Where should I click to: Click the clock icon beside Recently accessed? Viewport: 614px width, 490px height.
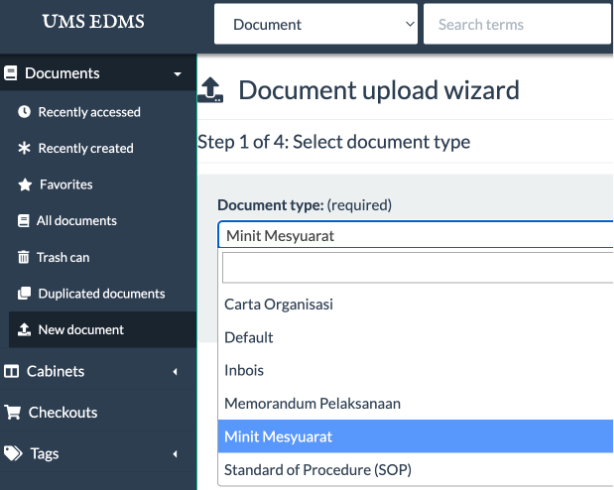click(x=25, y=112)
